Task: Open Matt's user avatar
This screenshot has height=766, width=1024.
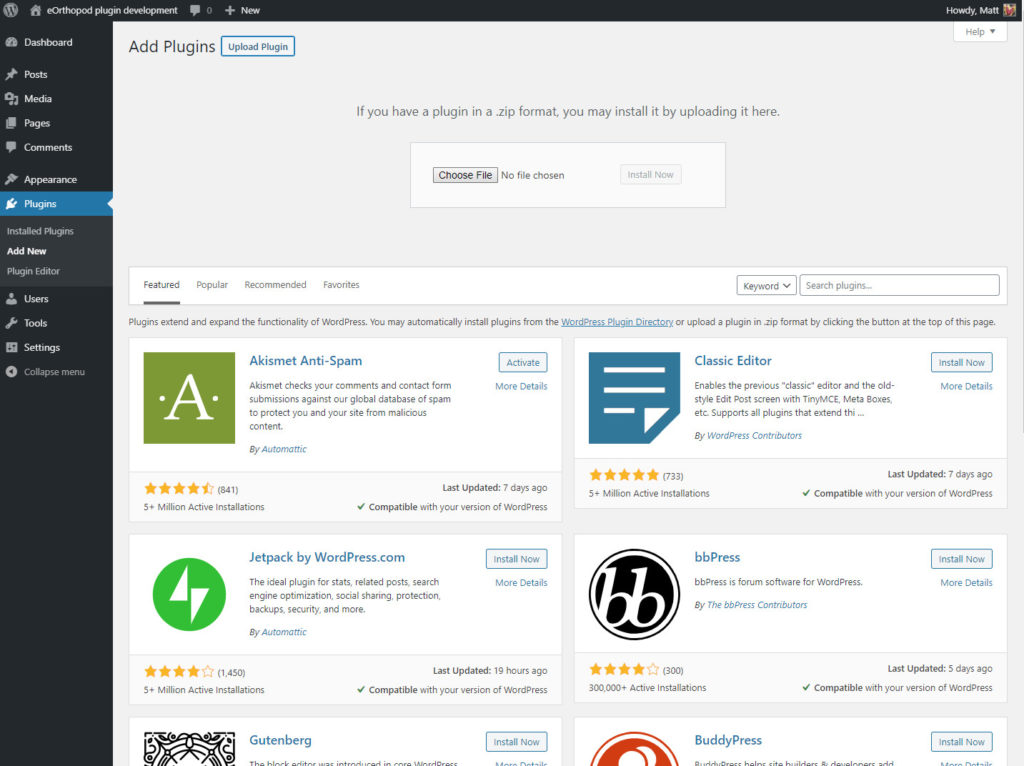Action: [x=1010, y=10]
